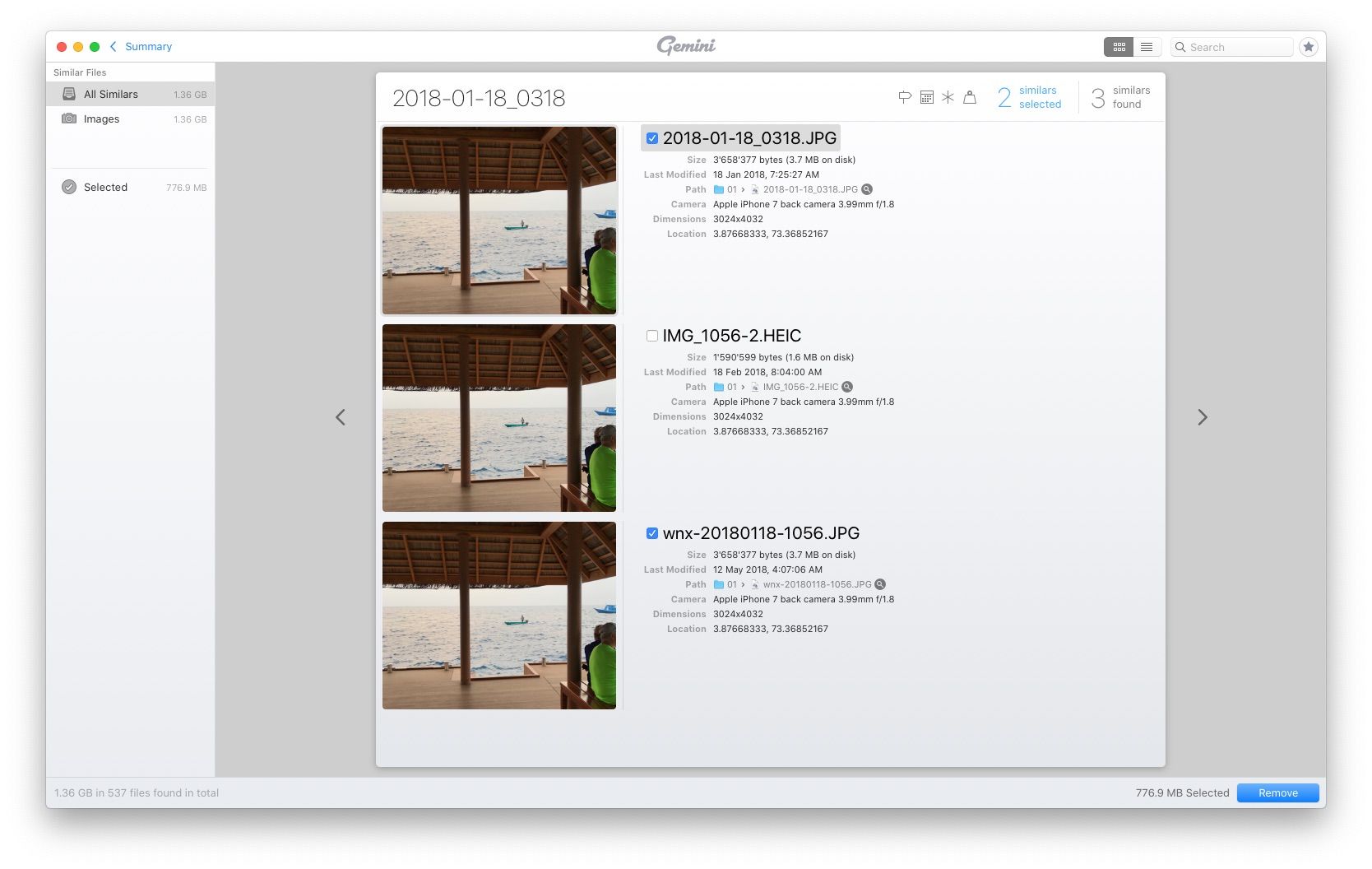Reveal 2018-01-18_0318.JPG path with magnifier icon

(867, 189)
